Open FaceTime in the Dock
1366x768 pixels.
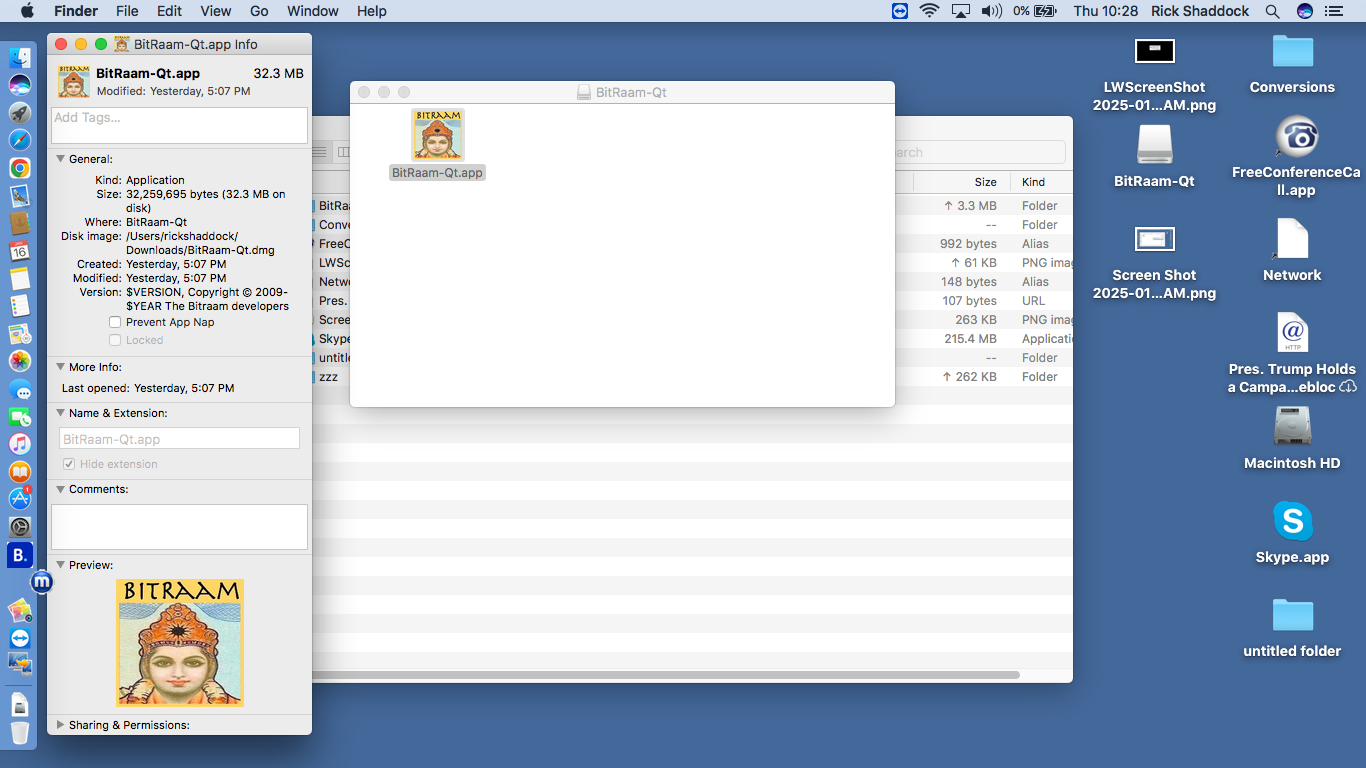coord(20,416)
